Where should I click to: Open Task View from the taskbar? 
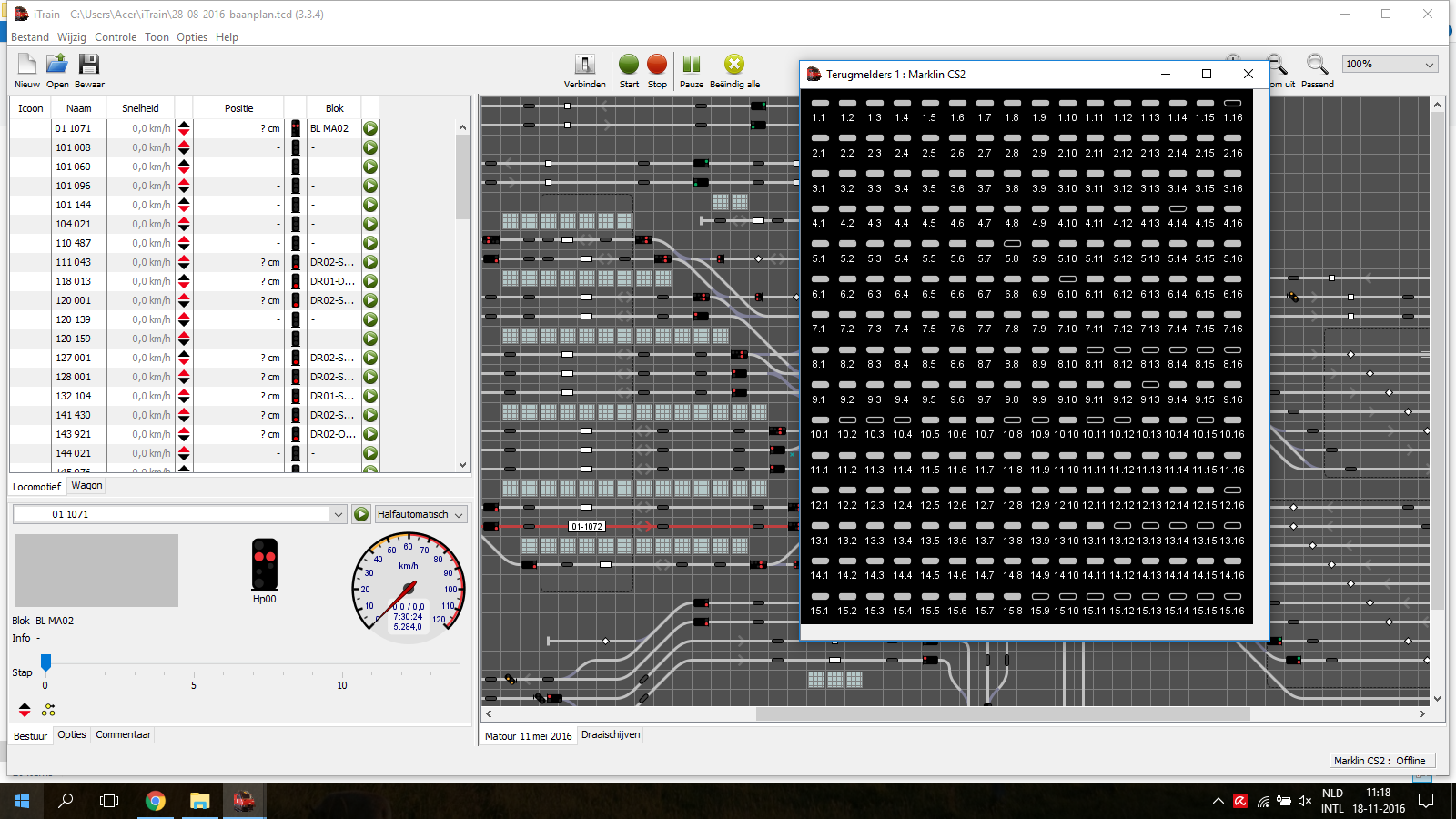tap(109, 801)
